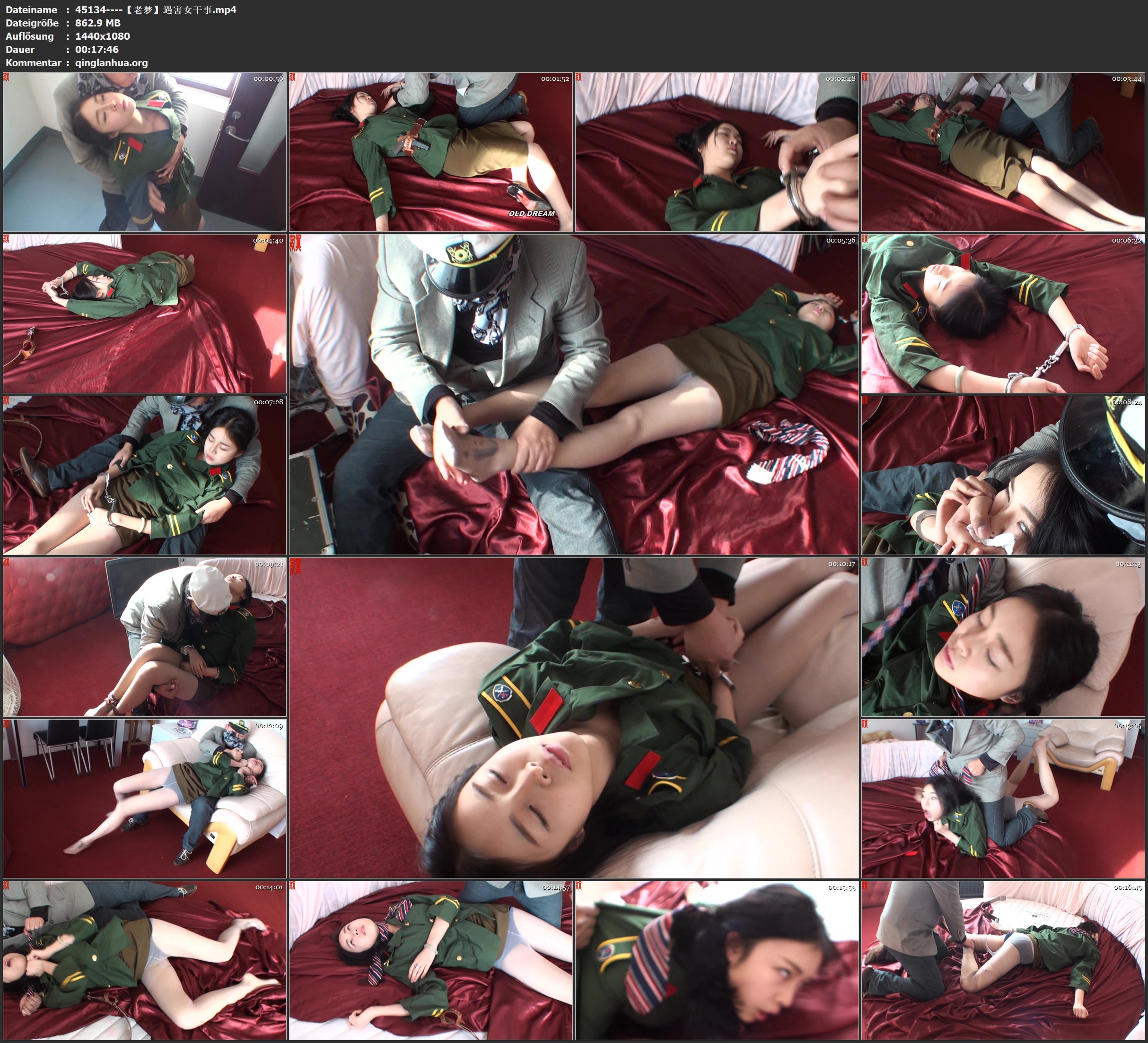Select the thumbnail marked 00:02:48

[716, 151]
